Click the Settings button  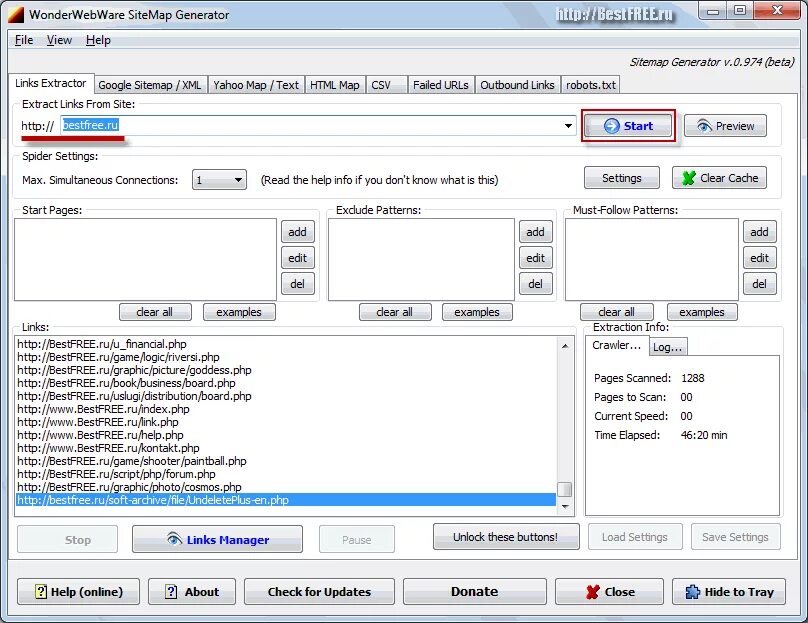[622, 178]
